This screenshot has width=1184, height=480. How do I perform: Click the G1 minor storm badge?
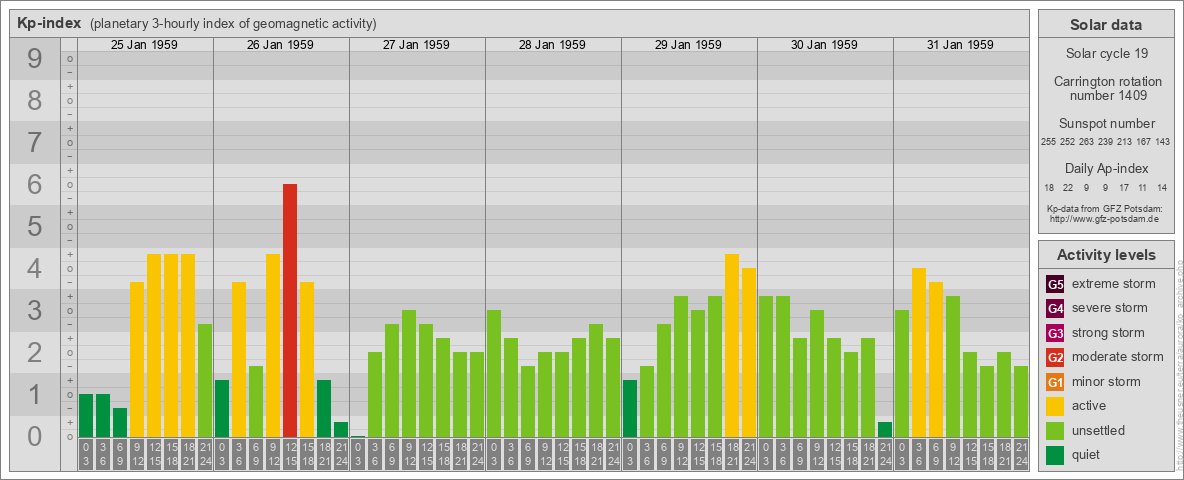click(x=1055, y=382)
